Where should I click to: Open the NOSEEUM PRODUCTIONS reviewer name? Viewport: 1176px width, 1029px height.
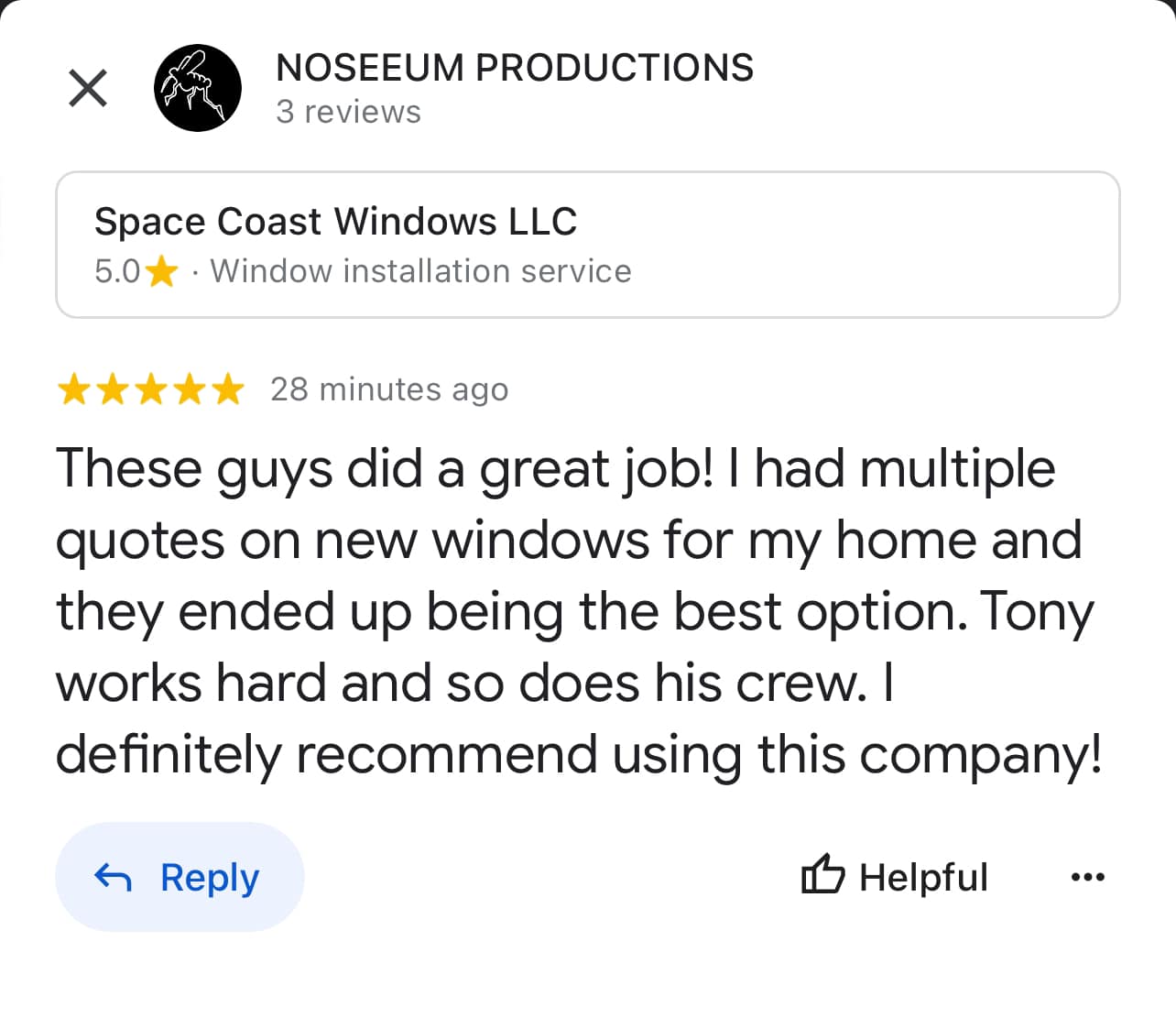coord(515,68)
